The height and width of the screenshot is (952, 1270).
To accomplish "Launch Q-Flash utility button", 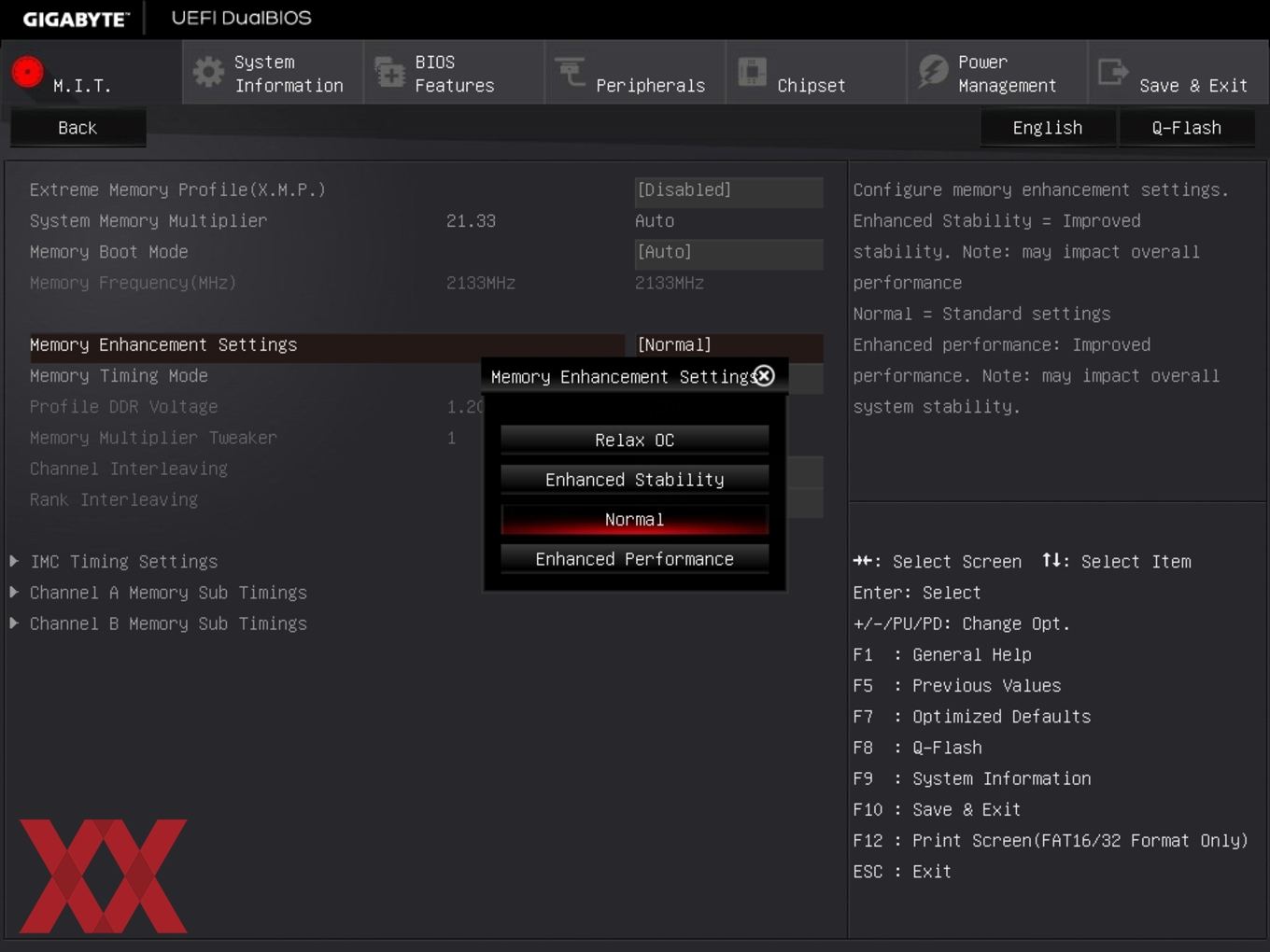I will pos(1186,128).
